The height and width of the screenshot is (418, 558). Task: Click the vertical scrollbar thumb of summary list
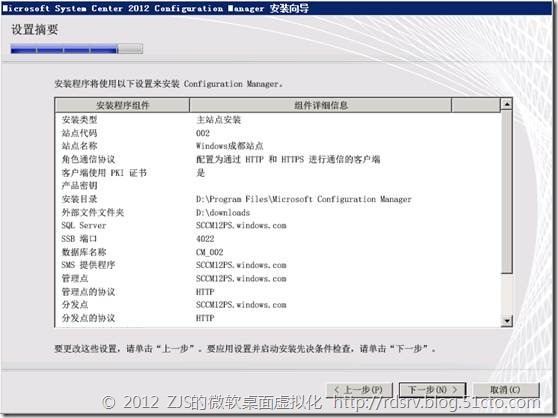pos(506,192)
